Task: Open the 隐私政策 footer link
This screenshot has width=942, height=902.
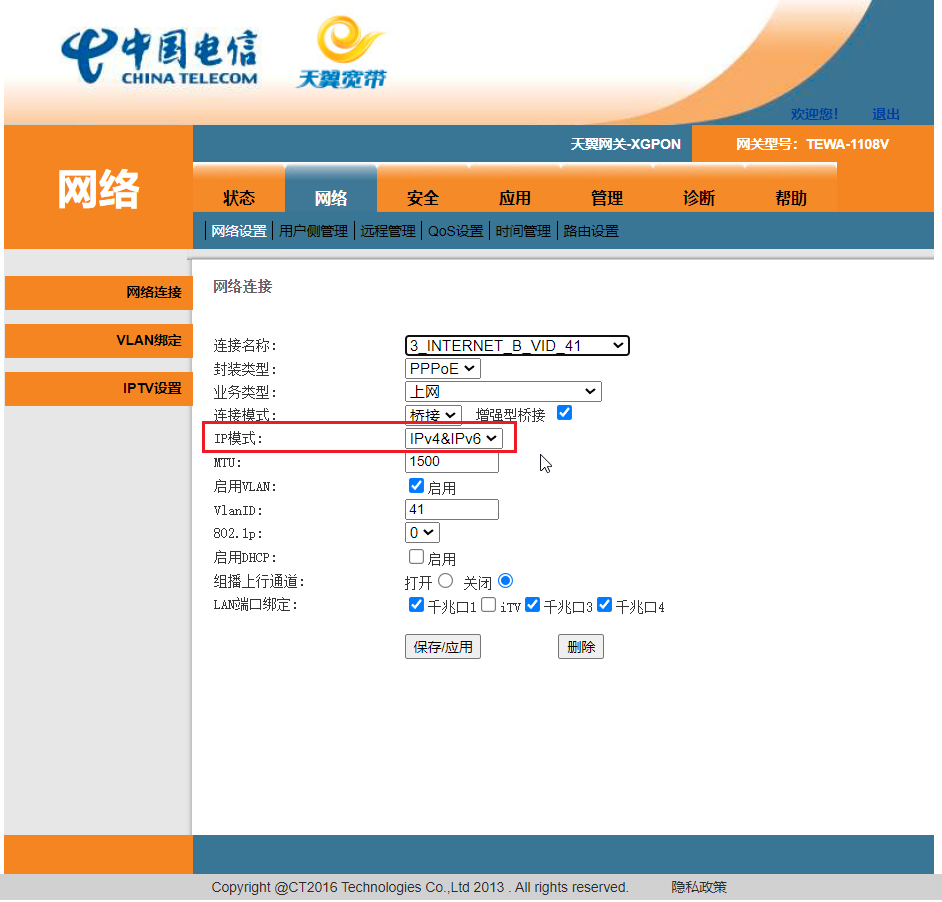Action: pos(699,888)
